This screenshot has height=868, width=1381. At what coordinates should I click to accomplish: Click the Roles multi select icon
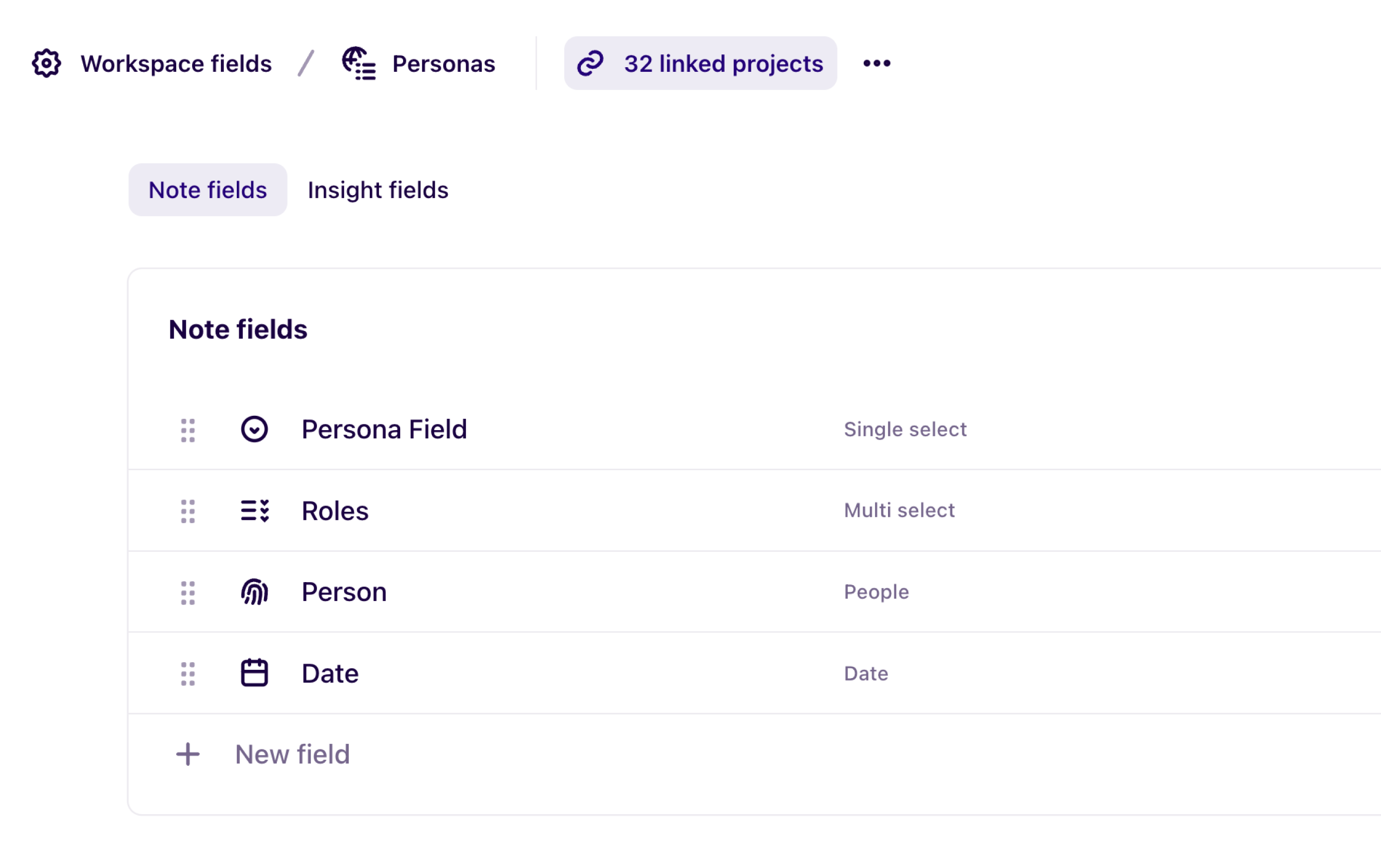click(x=254, y=511)
